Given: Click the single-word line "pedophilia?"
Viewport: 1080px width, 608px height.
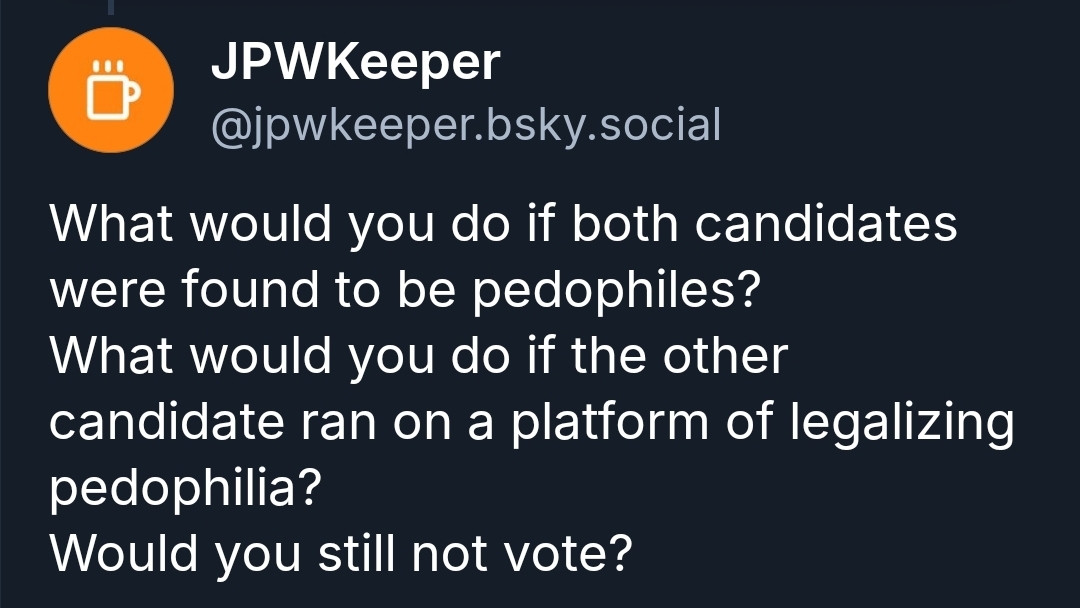Looking at the screenshot, I should pyautogui.click(x=185, y=488).
